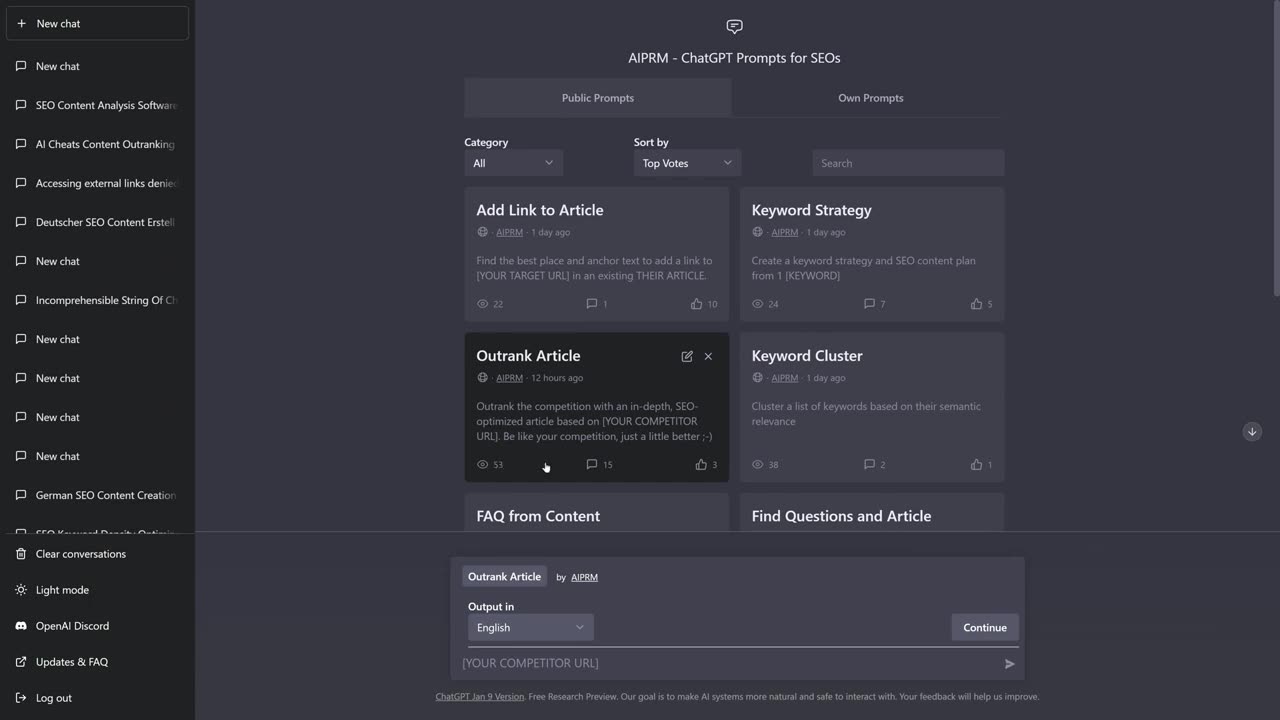Select the Find Questions and Article card
The height and width of the screenshot is (720, 1280).
tap(872, 513)
